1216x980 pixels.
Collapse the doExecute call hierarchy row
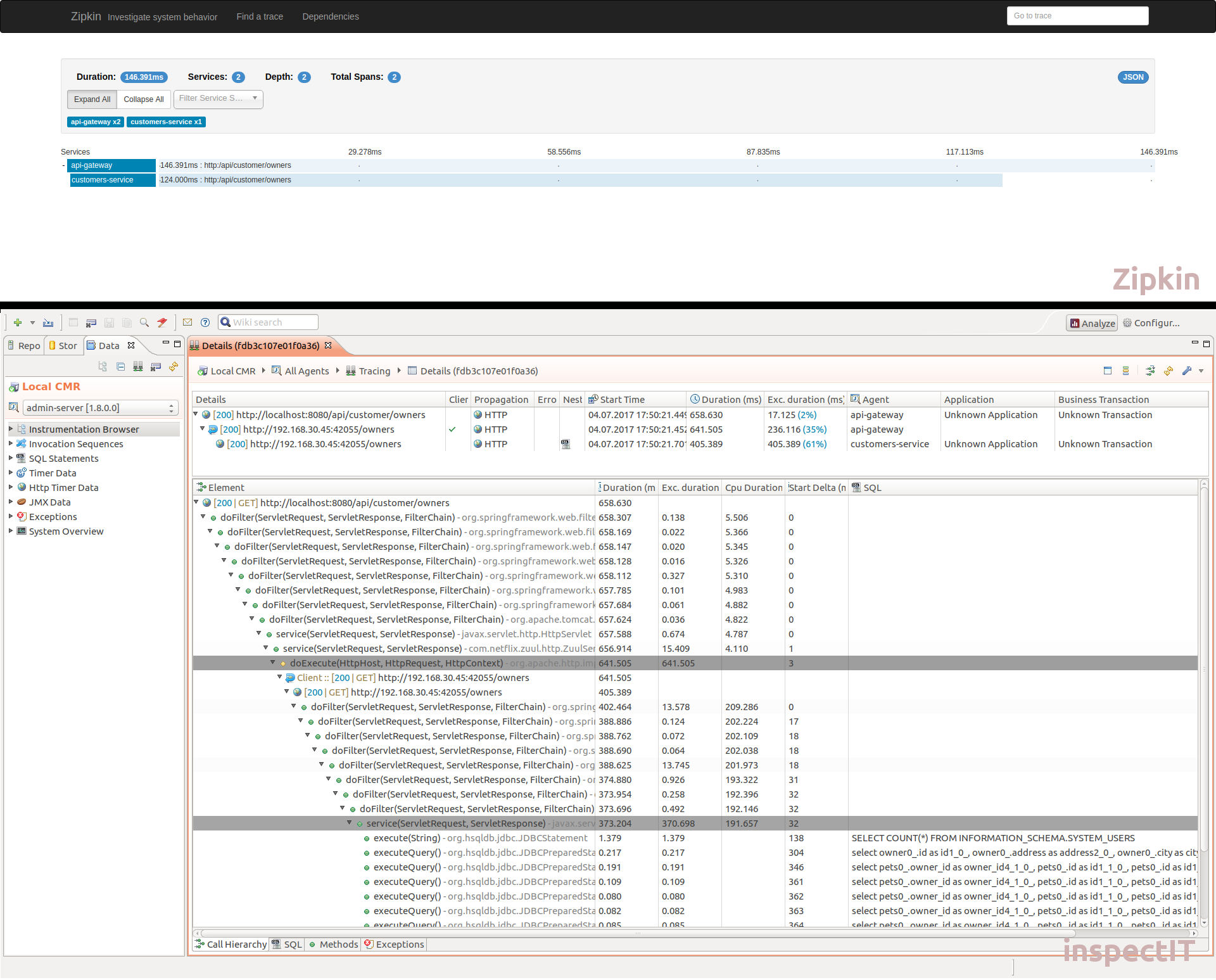pyautogui.click(x=273, y=663)
